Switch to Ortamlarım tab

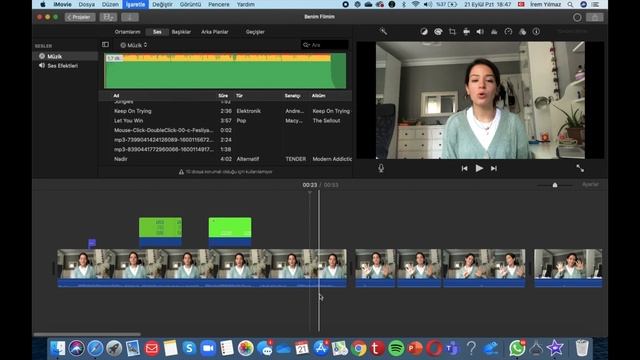pyautogui.click(x=127, y=32)
